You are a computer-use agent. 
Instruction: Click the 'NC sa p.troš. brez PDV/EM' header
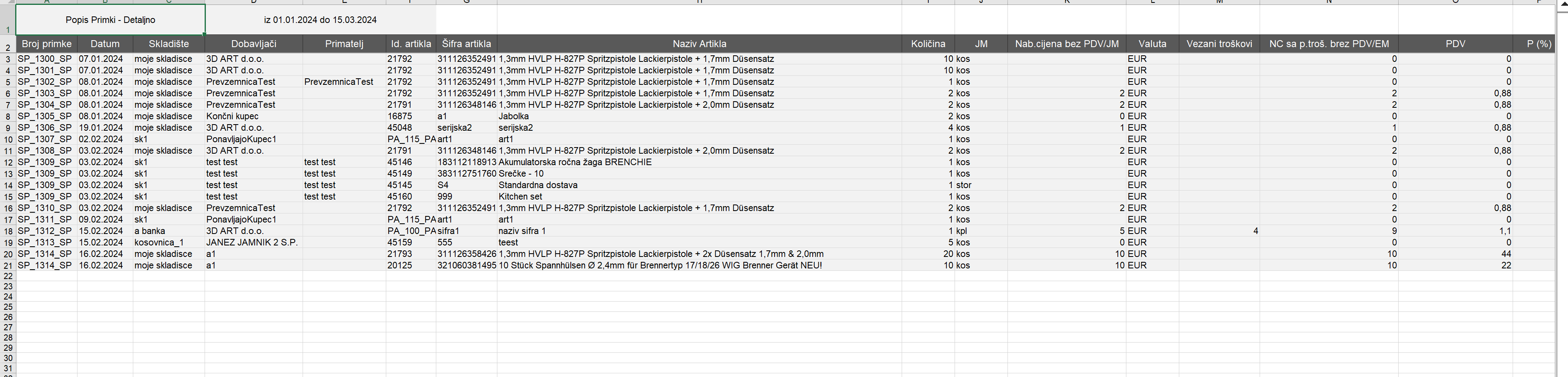(x=1329, y=44)
